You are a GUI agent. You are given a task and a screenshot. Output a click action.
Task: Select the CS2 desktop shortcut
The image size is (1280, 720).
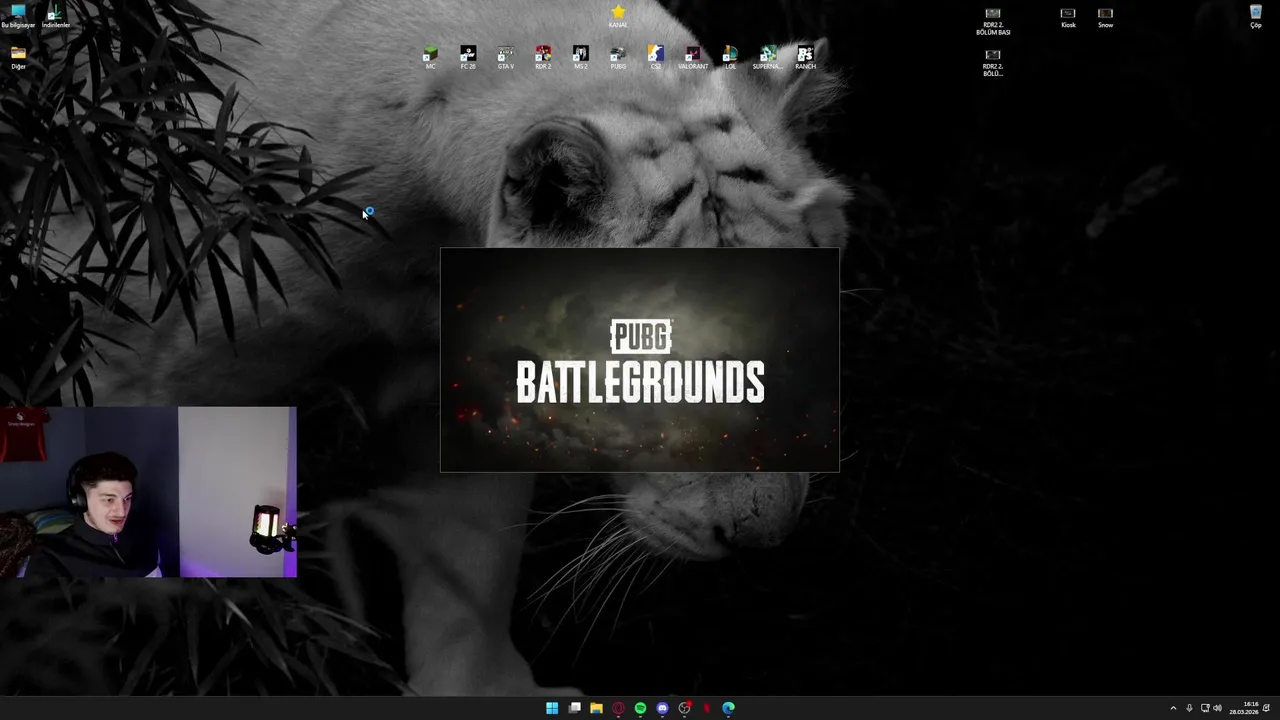pos(655,57)
